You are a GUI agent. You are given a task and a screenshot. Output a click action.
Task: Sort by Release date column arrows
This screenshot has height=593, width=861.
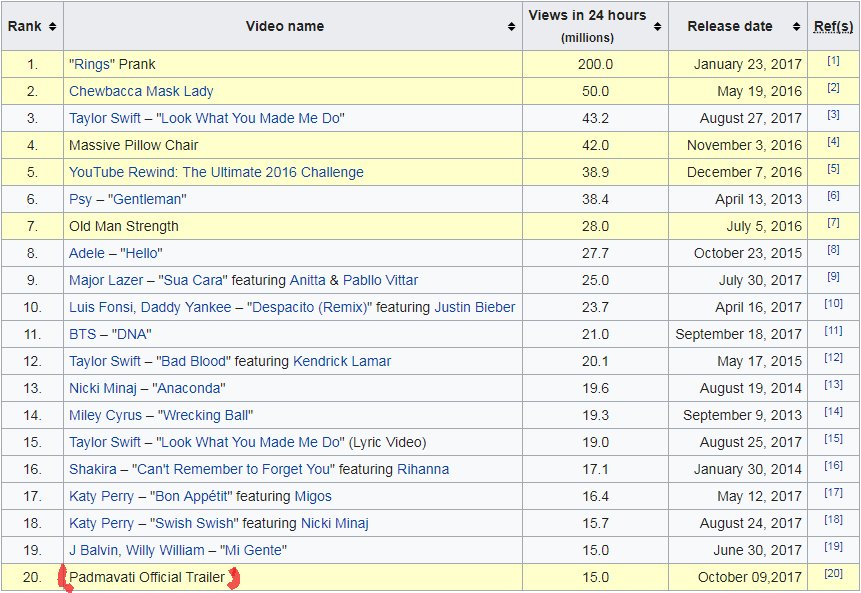point(796,26)
